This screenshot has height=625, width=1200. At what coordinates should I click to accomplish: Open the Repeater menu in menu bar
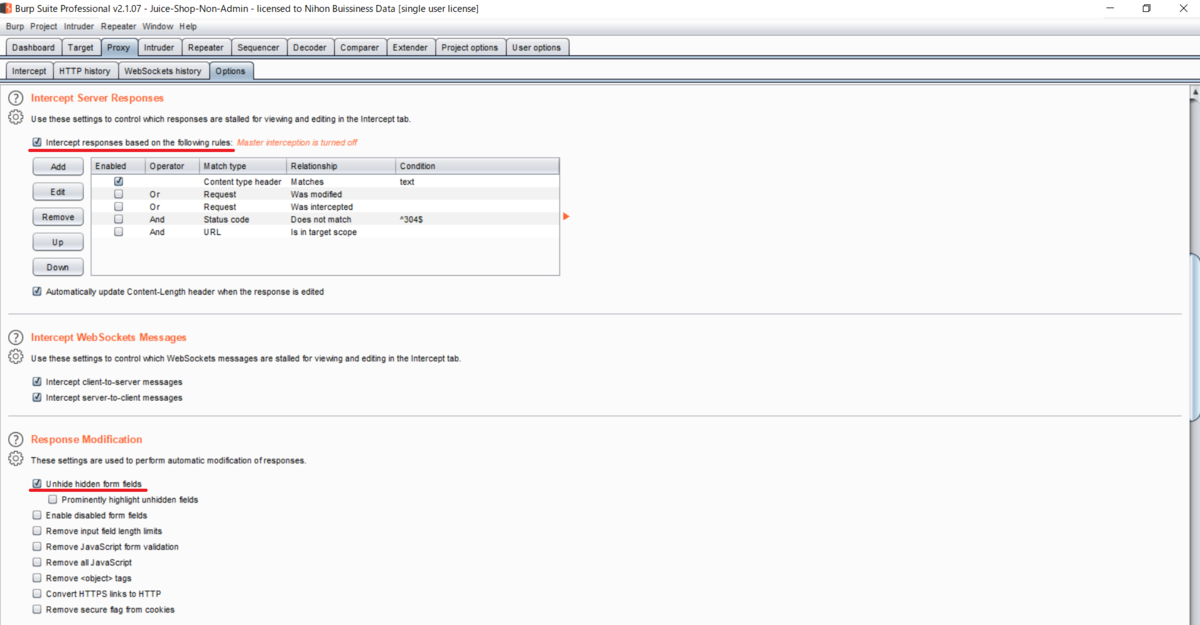coord(119,26)
